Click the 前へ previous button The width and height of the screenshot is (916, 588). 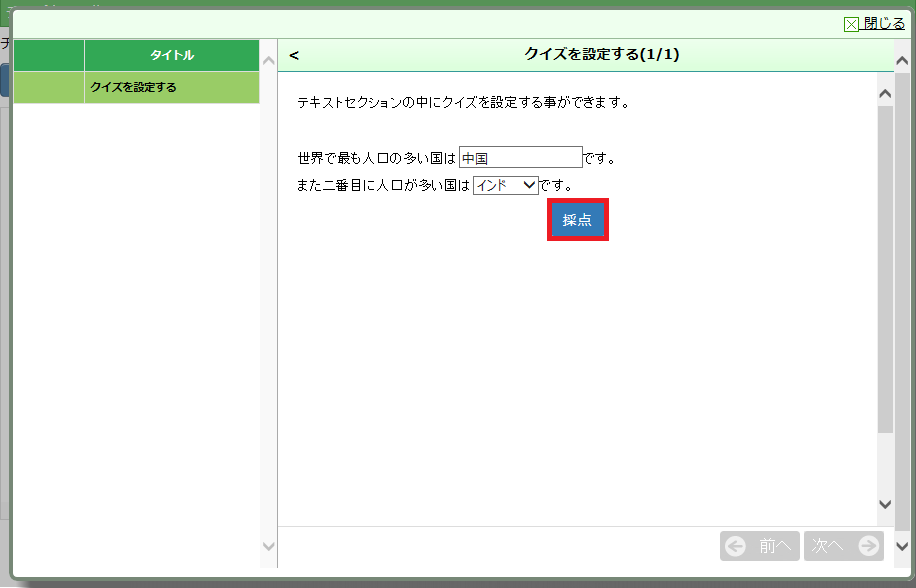pyautogui.click(x=761, y=546)
